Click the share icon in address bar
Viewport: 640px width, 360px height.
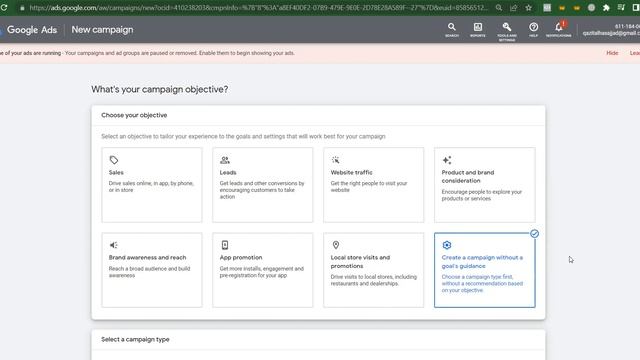tap(513, 8)
